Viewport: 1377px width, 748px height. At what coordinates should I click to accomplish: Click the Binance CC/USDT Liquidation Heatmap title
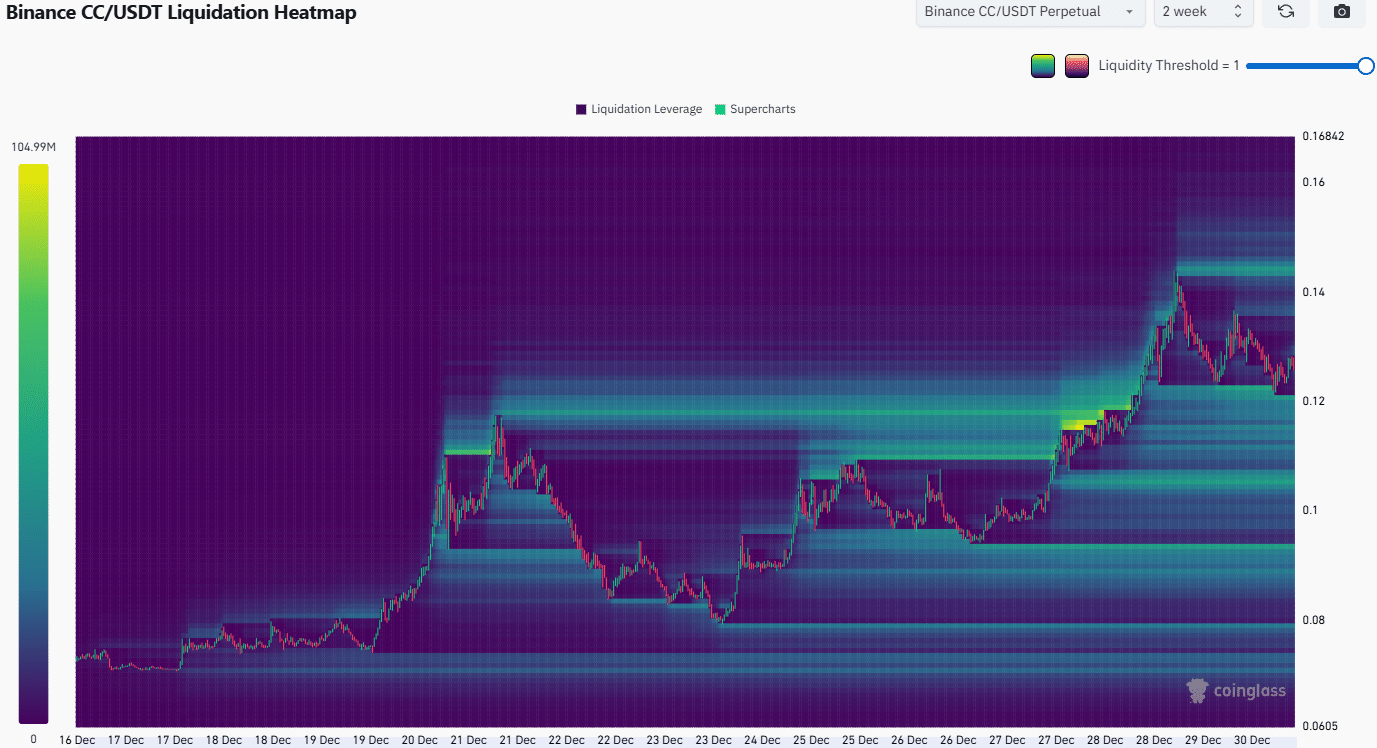click(182, 13)
